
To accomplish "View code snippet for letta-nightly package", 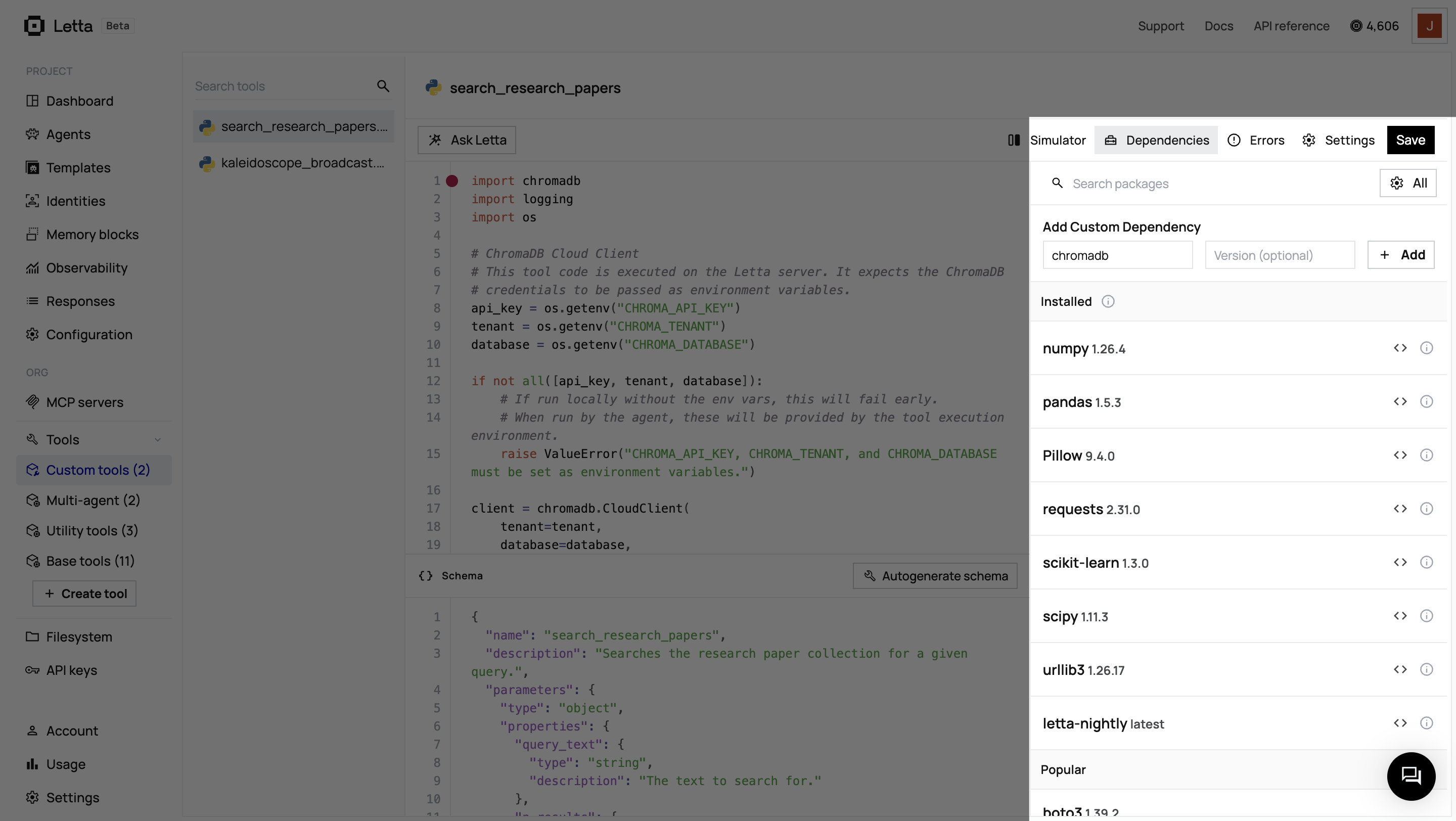I will [1400, 723].
